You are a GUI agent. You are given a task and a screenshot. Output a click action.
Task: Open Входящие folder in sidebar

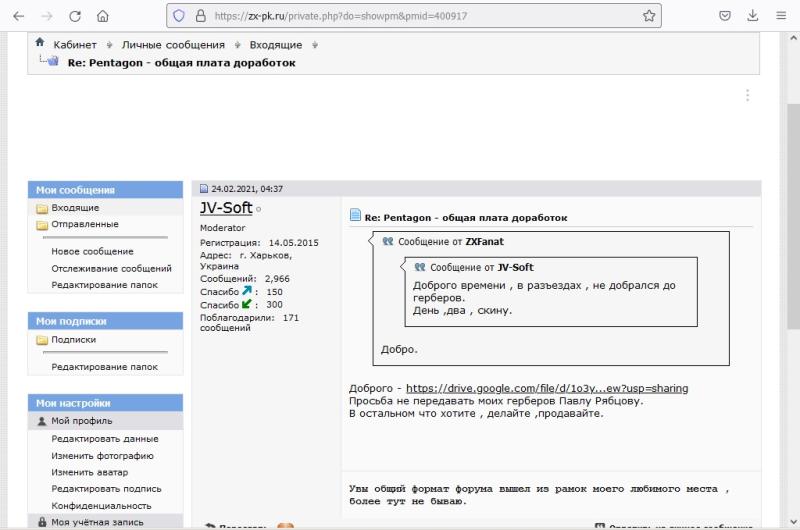pos(75,208)
